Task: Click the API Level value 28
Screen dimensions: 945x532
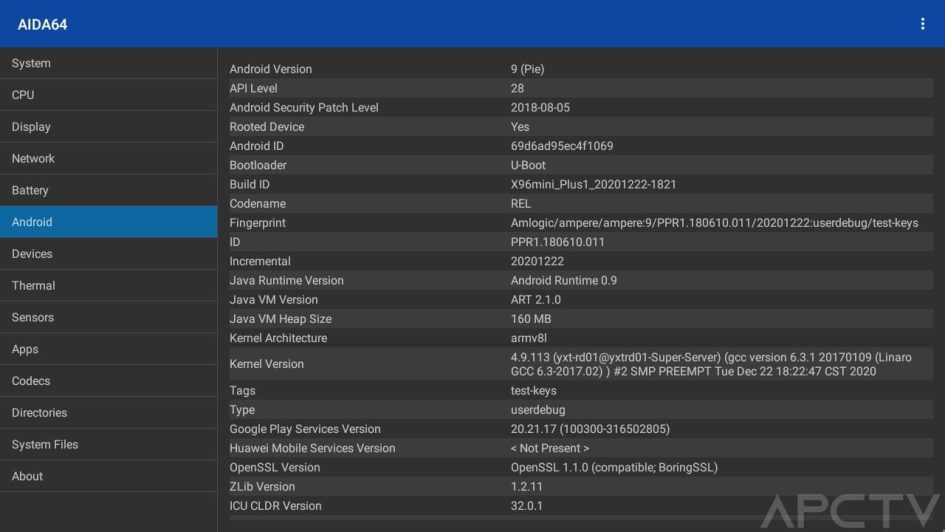Action: click(517, 89)
